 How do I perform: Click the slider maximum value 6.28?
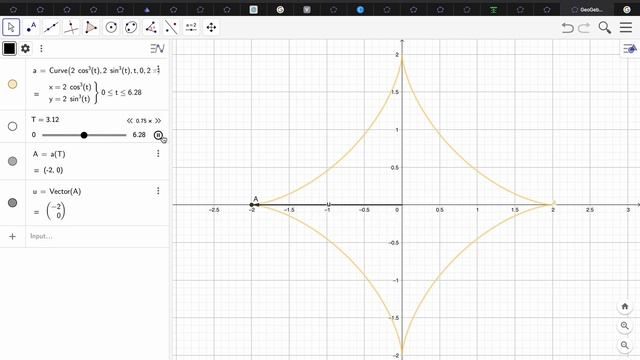139,135
